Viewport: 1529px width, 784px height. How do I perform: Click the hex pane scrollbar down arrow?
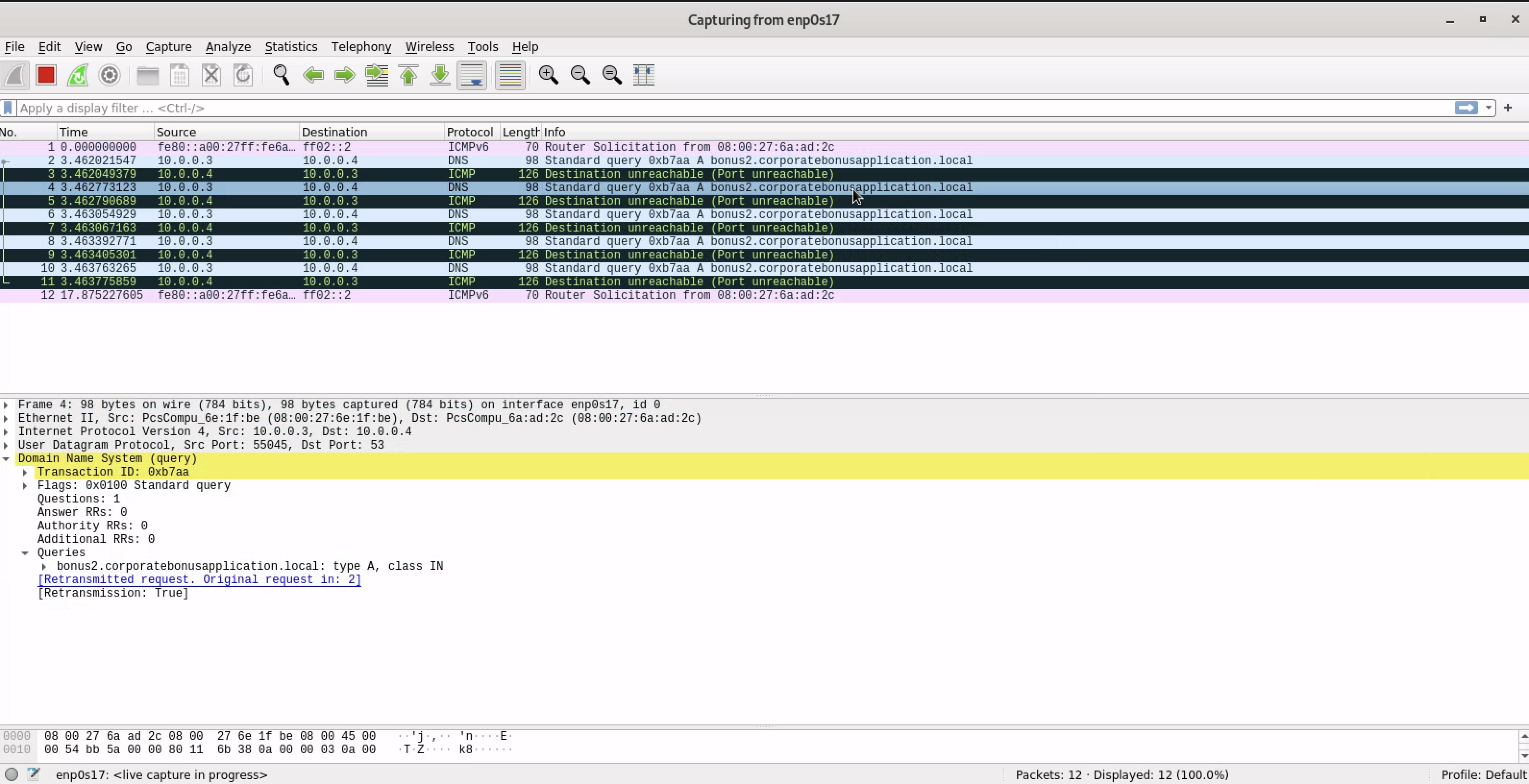[1524, 756]
